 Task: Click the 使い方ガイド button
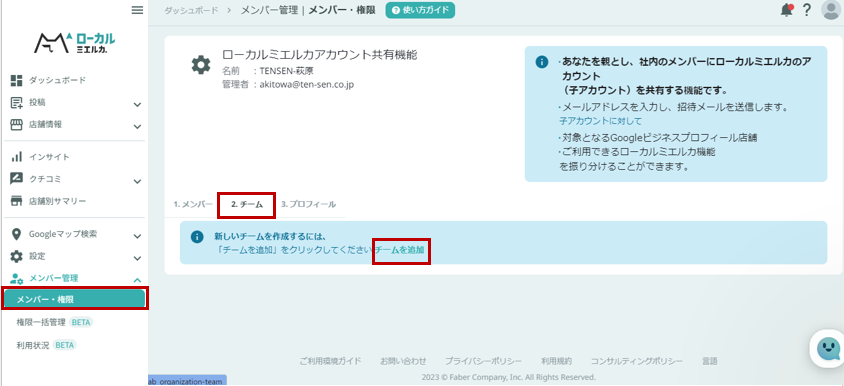point(420,10)
